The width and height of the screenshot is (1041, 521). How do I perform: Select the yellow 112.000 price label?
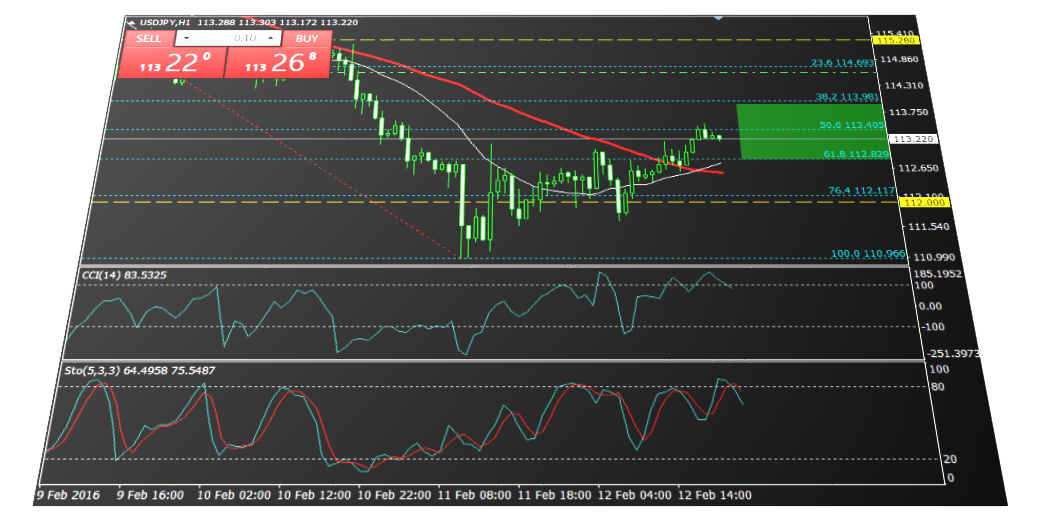tap(925, 202)
